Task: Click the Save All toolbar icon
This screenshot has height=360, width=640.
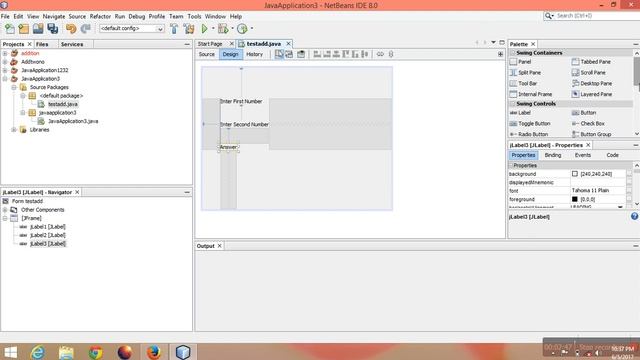Action: (53, 29)
